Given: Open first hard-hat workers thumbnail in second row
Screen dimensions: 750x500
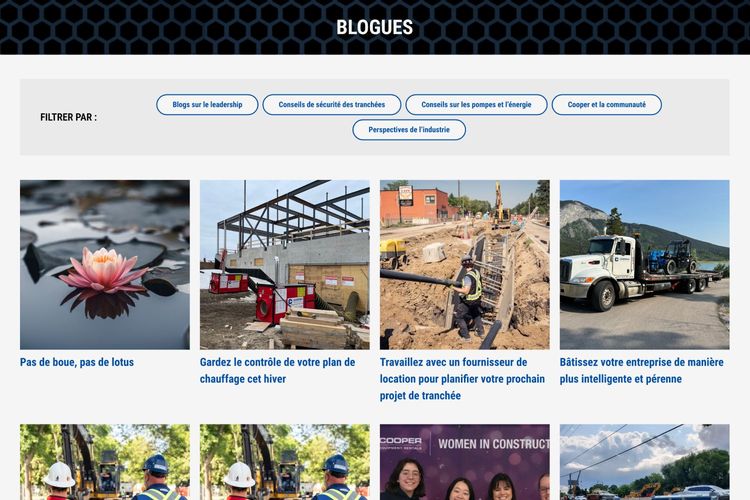Looking at the screenshot, I should click(x=105, y=462).
